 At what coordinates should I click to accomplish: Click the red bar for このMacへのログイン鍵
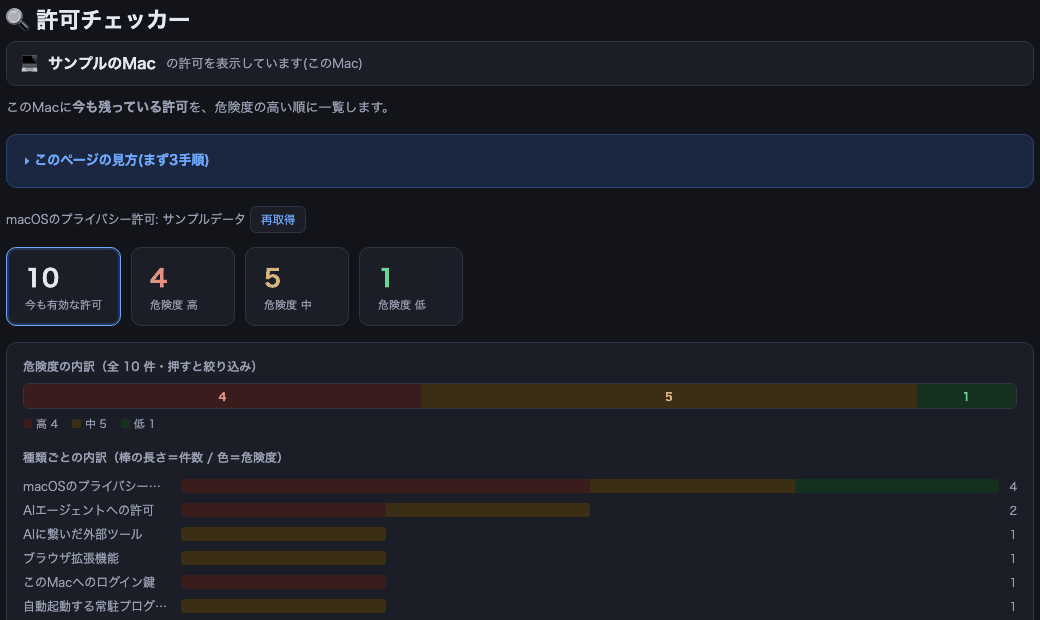coord(283,582)
